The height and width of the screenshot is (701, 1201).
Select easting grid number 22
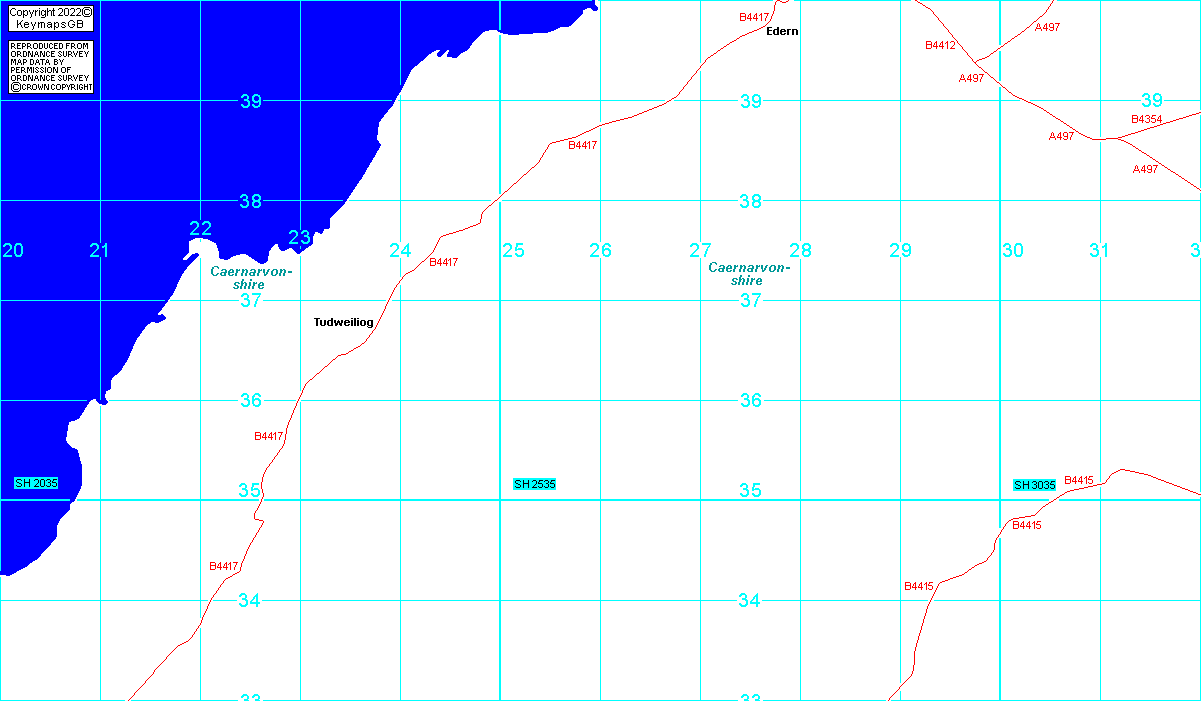pos(200,229)
